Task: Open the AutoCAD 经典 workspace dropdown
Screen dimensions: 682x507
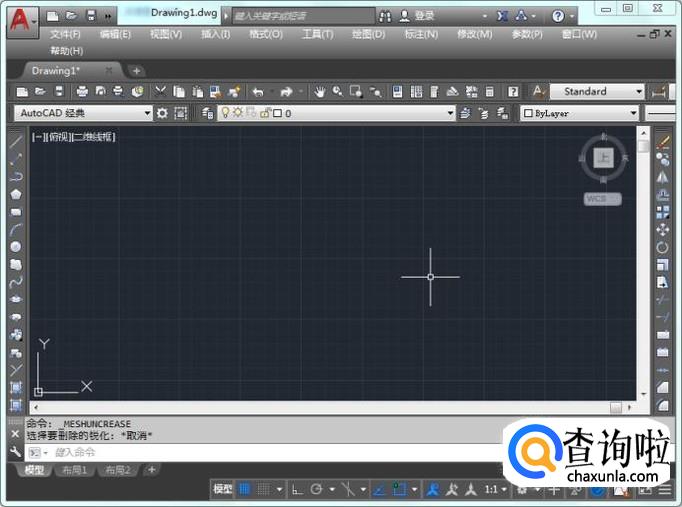Action: tap(84, 113)
